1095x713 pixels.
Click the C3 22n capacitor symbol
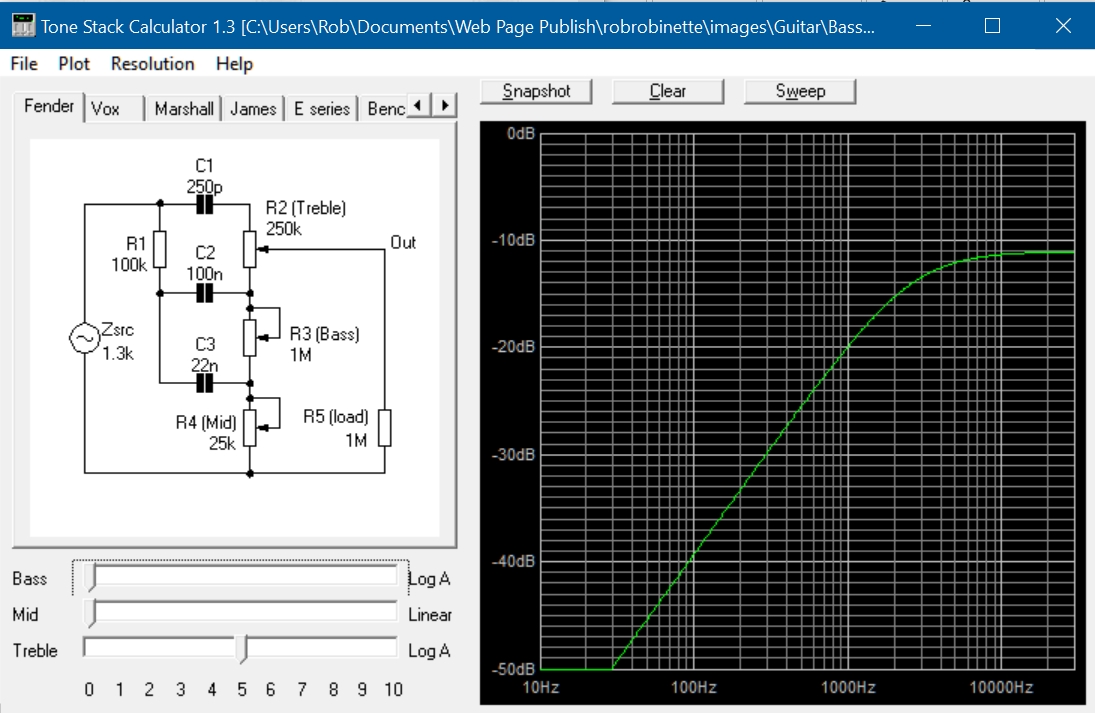pyautogui.click(x=205, y=383)
